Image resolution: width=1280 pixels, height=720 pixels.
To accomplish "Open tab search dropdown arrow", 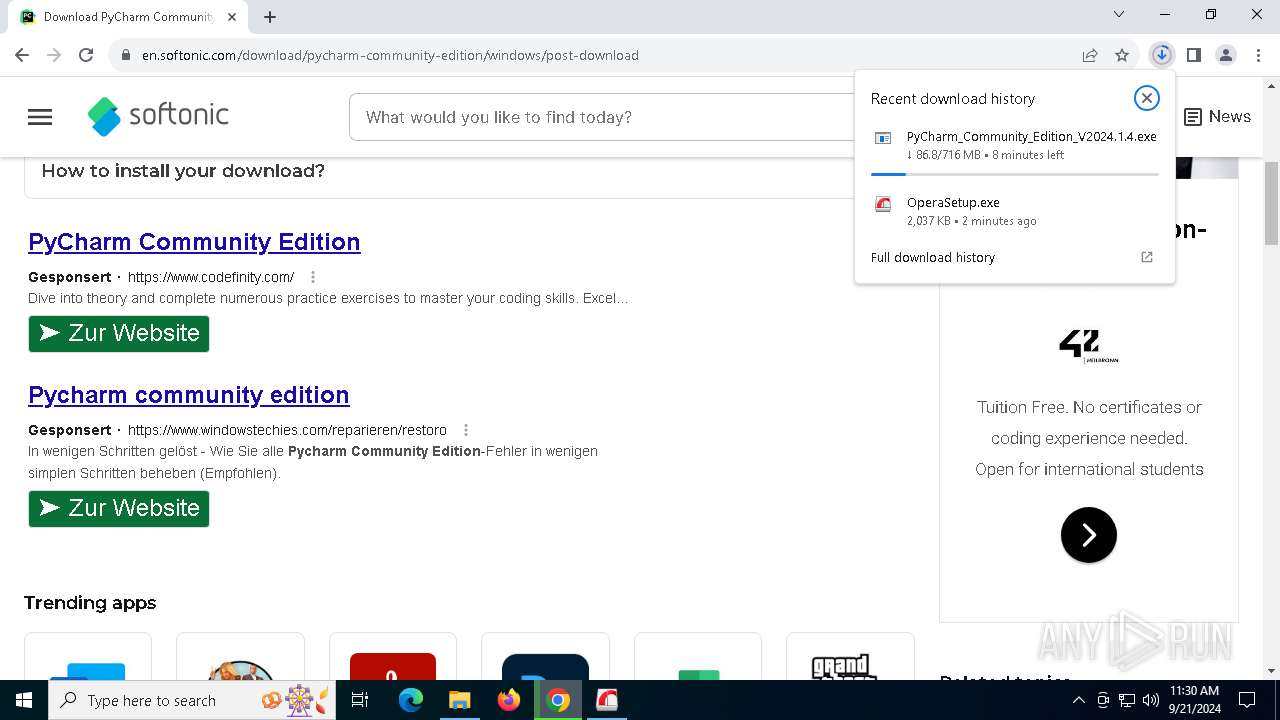I will (x=1119, y=14).
